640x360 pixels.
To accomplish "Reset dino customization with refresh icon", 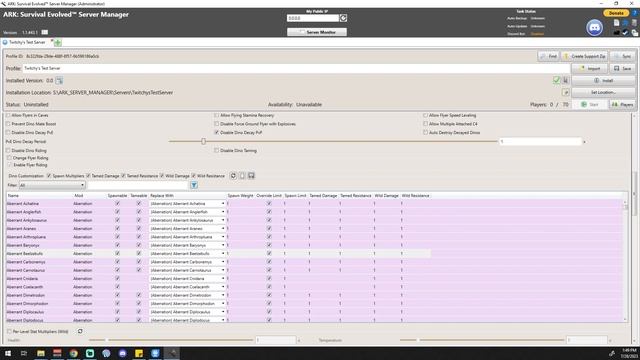I will pos(233,176).
